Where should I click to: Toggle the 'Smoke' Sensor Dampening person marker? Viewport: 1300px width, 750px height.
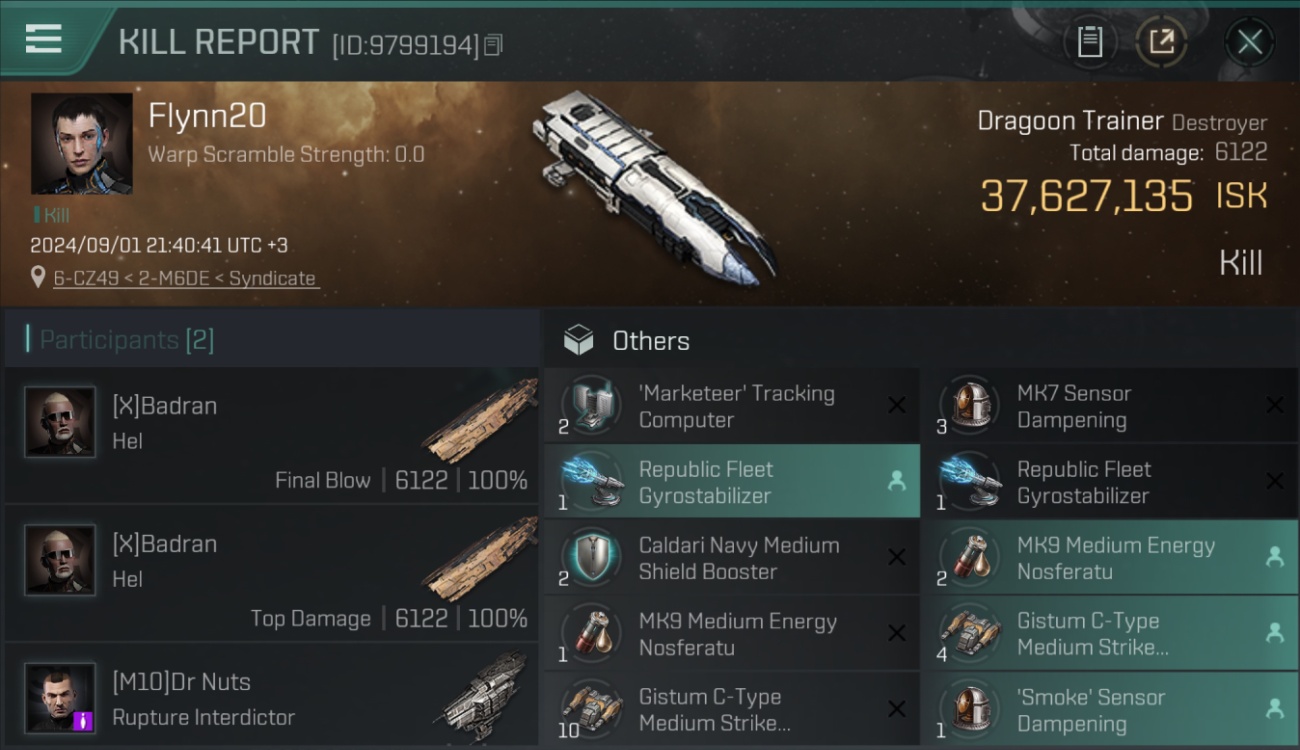1274,709
